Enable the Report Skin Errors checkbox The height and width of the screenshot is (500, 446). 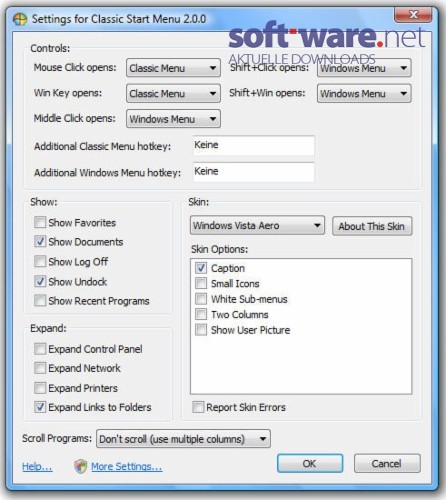[198, 407]
